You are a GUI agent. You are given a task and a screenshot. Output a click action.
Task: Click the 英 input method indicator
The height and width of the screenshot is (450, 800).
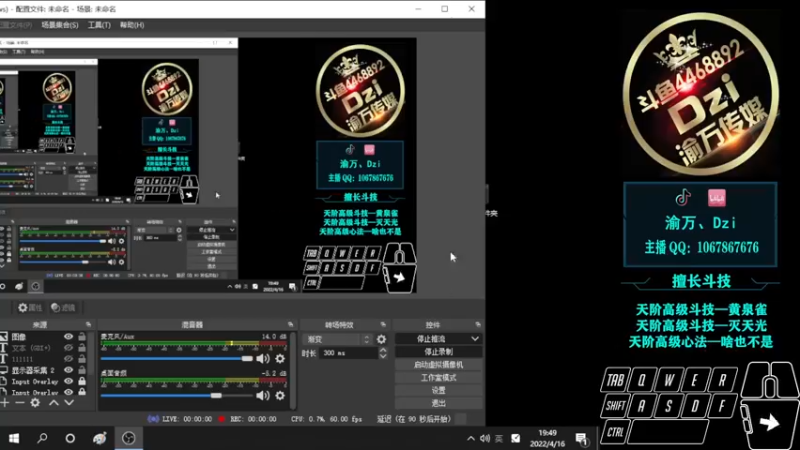click(x=499, y=438)
